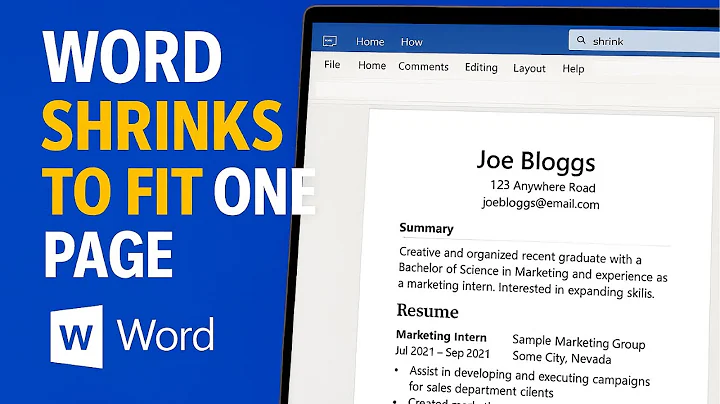Image resolution: width=720 pixels, height=404 pixels.
Task: Click the search field containing 'shrink'
Action: click(x=644, y=40)
